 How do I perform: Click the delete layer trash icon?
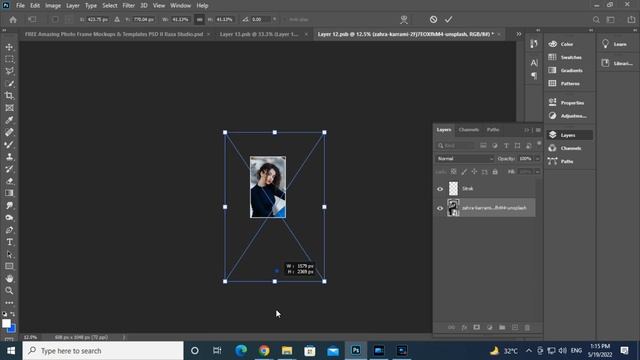pos(527,327)
